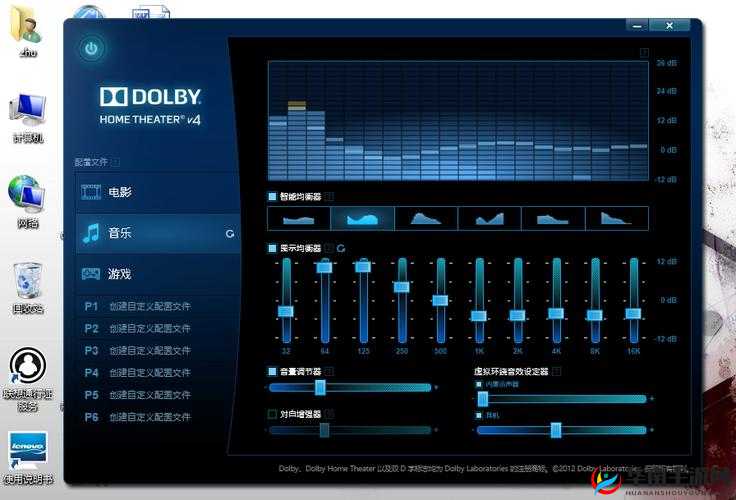The height and width of the screenshot is (500, 736).
Task: Toggle the 图示均衡器 checkbox
Action: pos(273,247)
